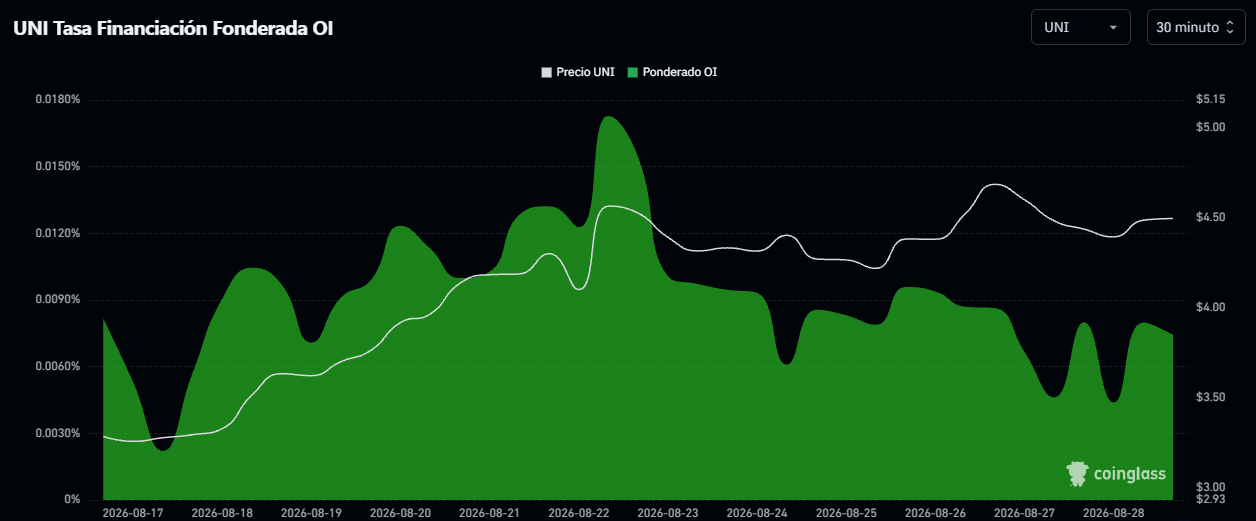Click the $3.50 price axis label

coord(1209,397)
